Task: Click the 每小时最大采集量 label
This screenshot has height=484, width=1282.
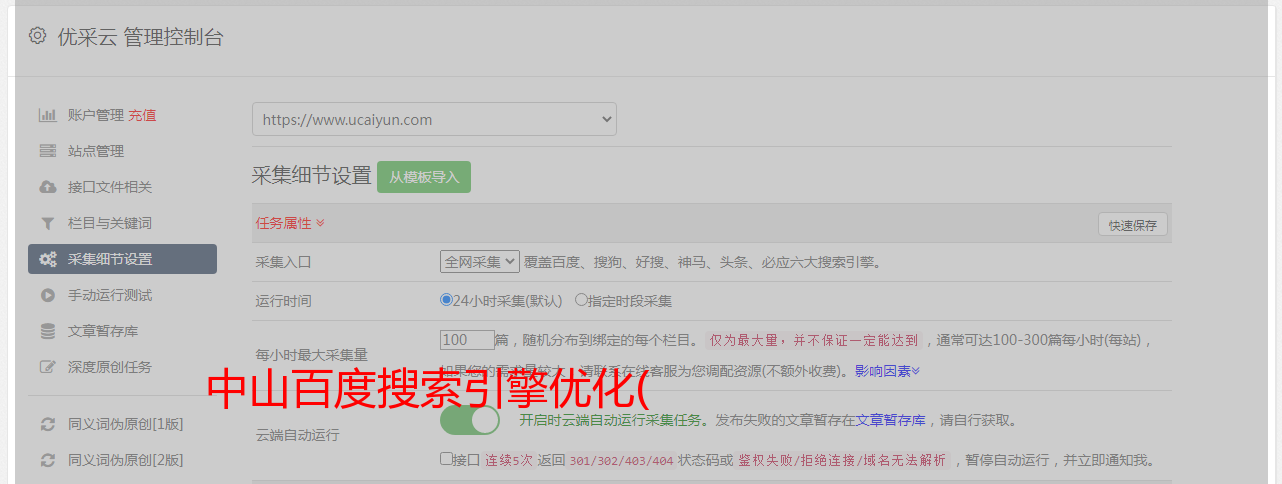Action: [312, 354]
